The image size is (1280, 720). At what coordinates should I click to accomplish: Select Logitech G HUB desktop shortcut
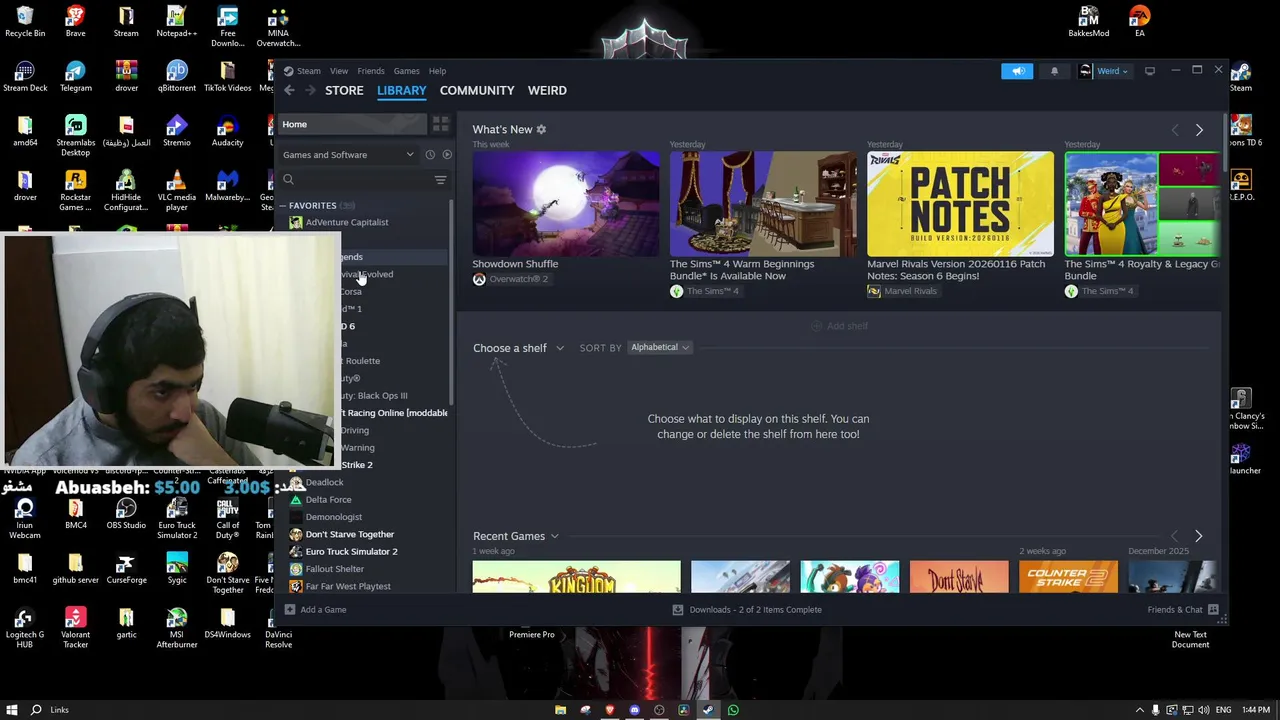tap(25, 627)
